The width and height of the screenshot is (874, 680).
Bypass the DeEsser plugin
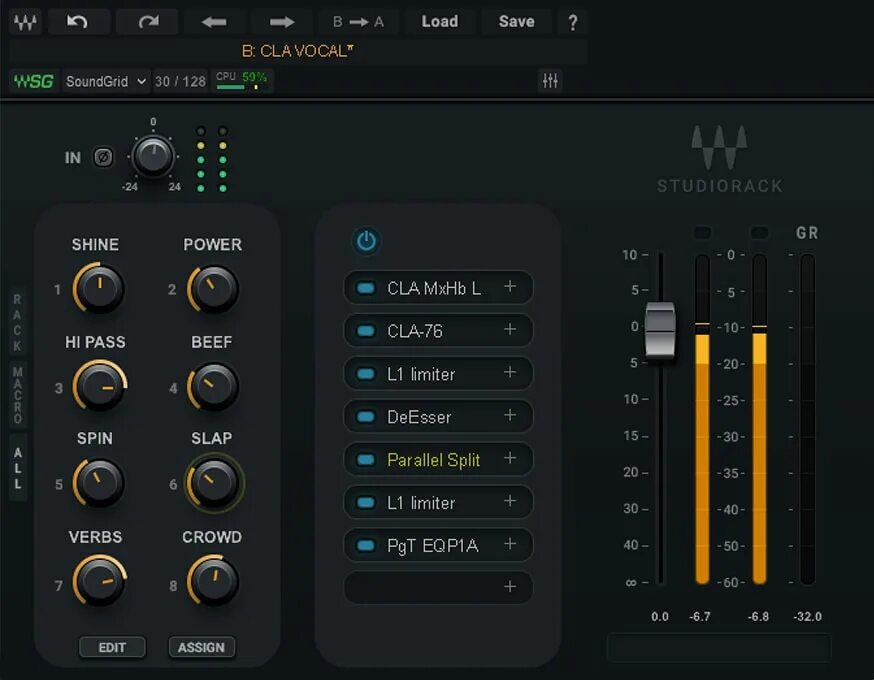point(366,417)
